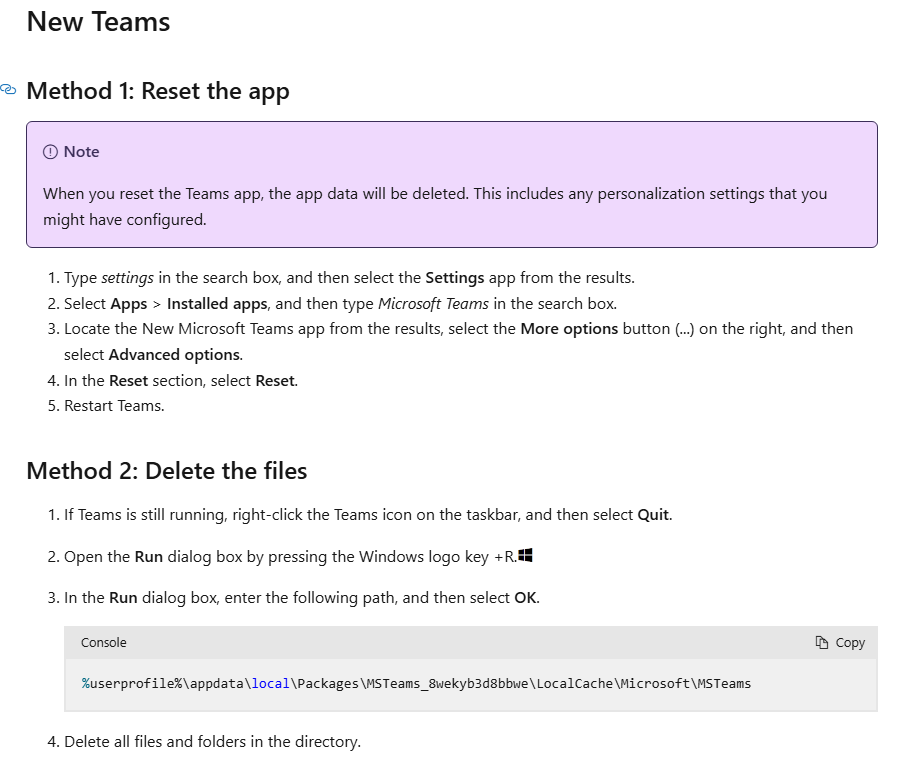The height and width of the screenshot is (759, 915).
Task: Click the 'Restart Teams.' step
Action: [114, 406]
